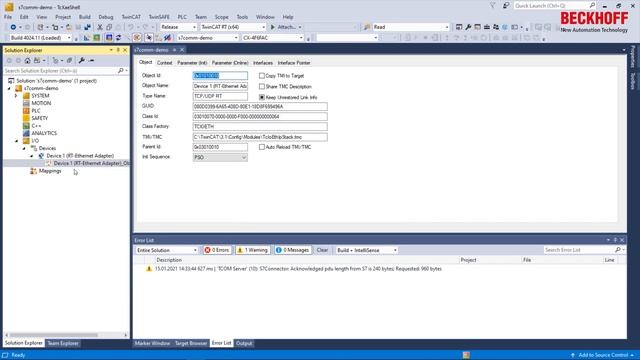Click the Reload Devices arrows icon
The width and height of the screenshot is (640, 360).
pos(118,38)
